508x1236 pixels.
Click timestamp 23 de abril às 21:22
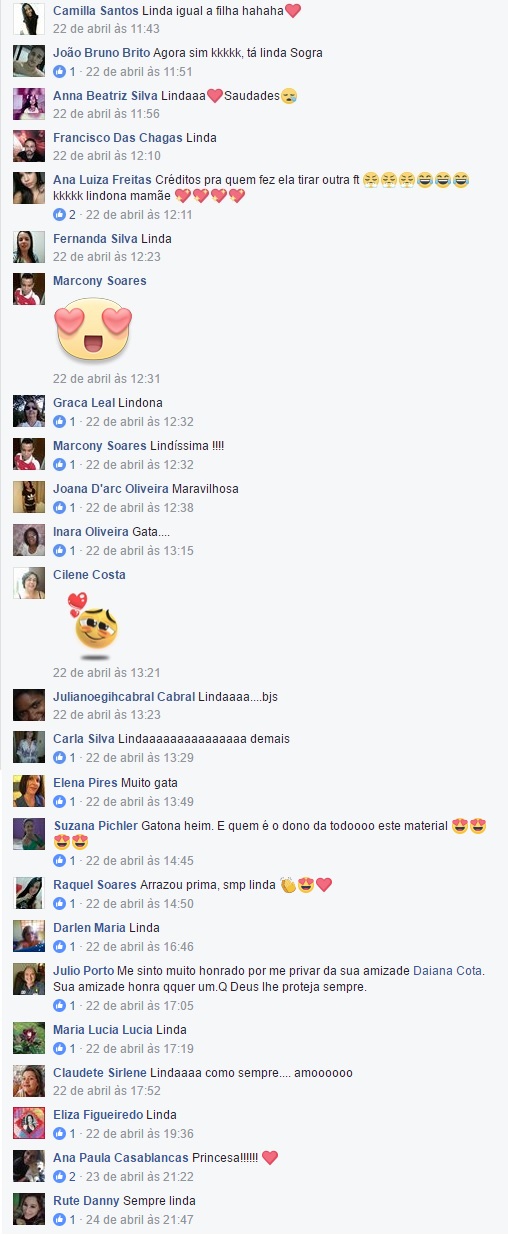pos(139,1177)
